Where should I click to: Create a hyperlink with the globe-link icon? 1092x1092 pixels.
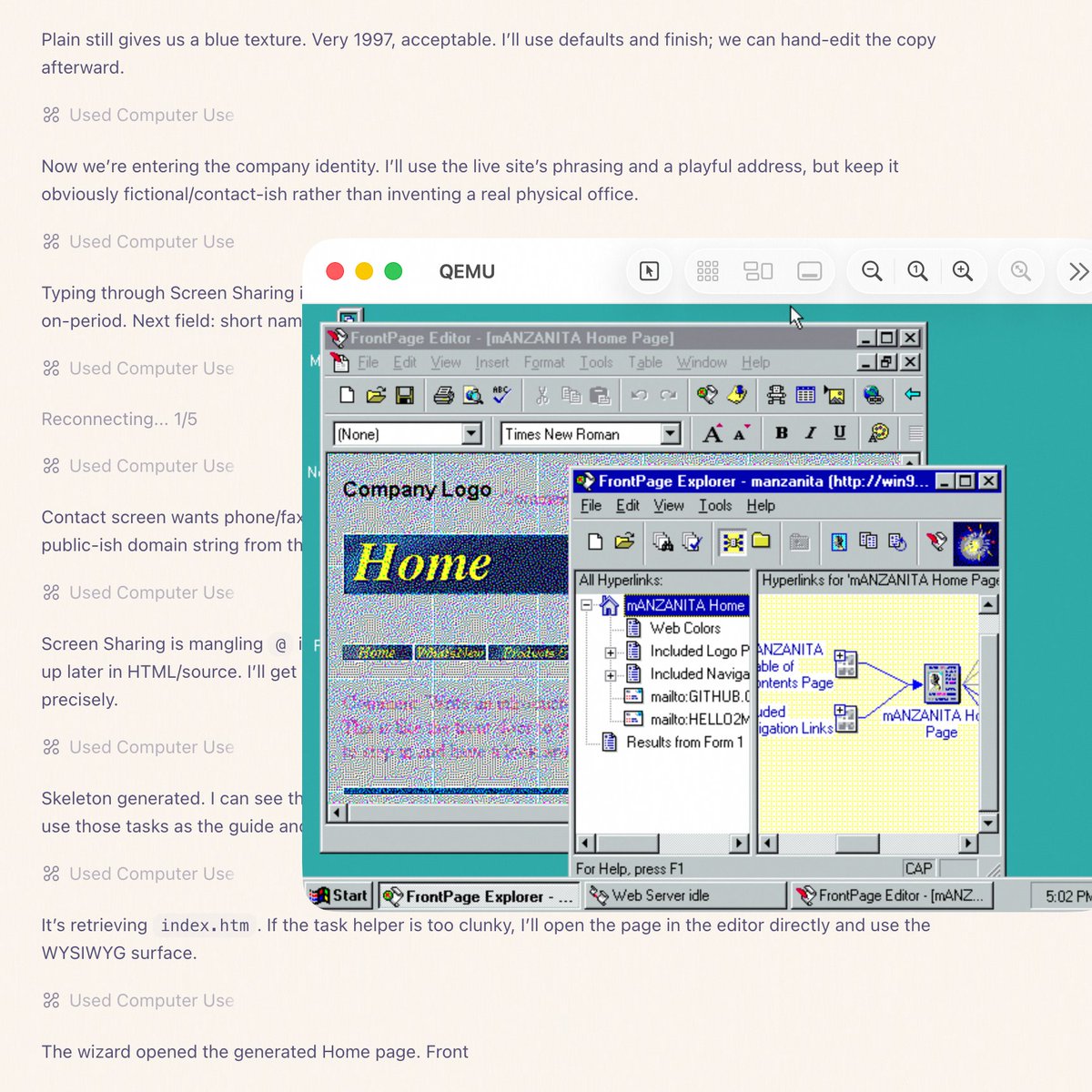pos(874,395)
